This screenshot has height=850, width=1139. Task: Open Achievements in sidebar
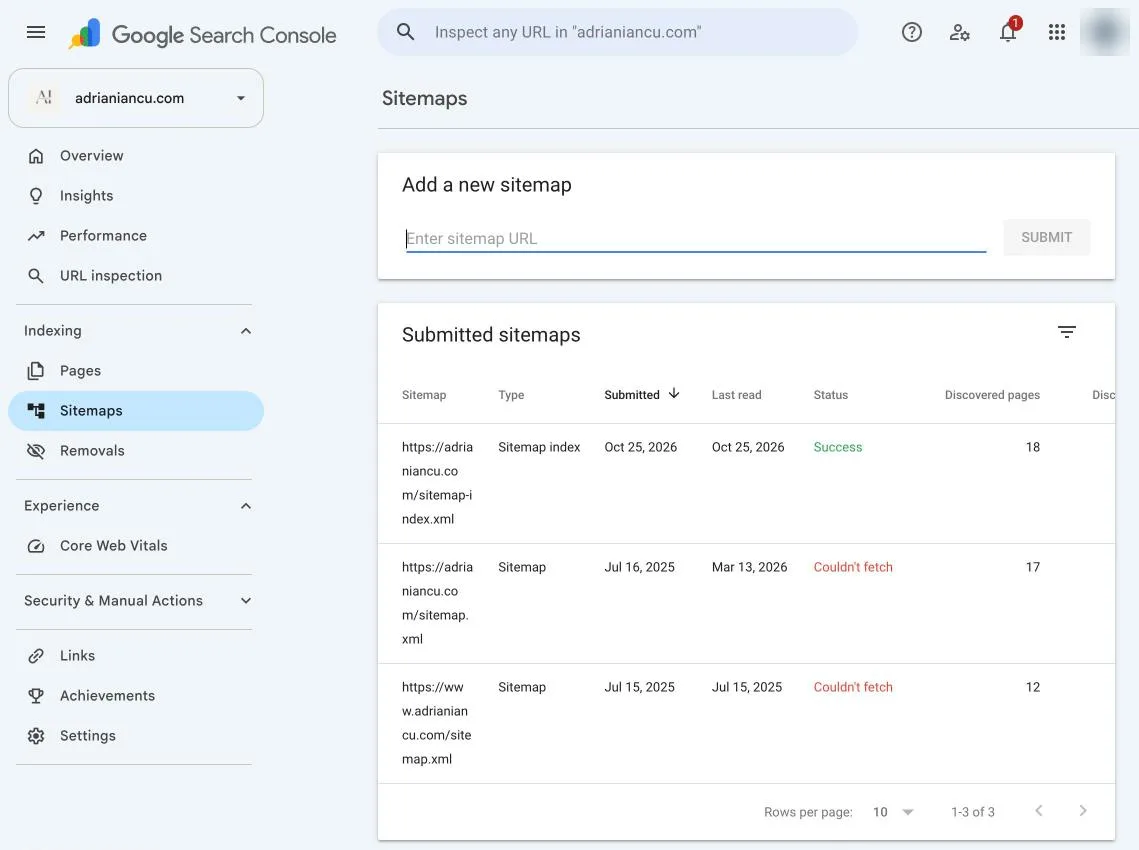[136, 695]
